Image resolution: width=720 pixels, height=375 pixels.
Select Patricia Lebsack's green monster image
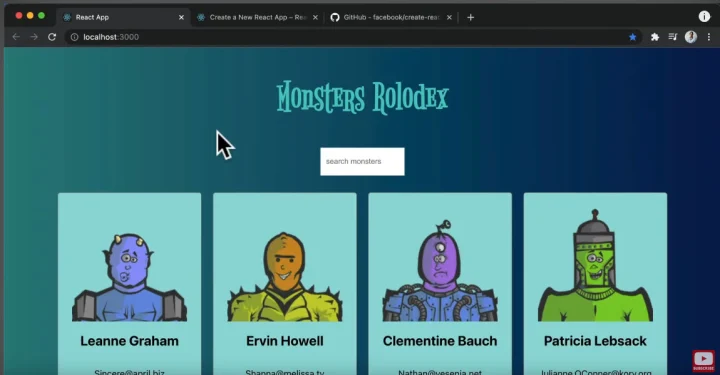(x=595, y=265)
